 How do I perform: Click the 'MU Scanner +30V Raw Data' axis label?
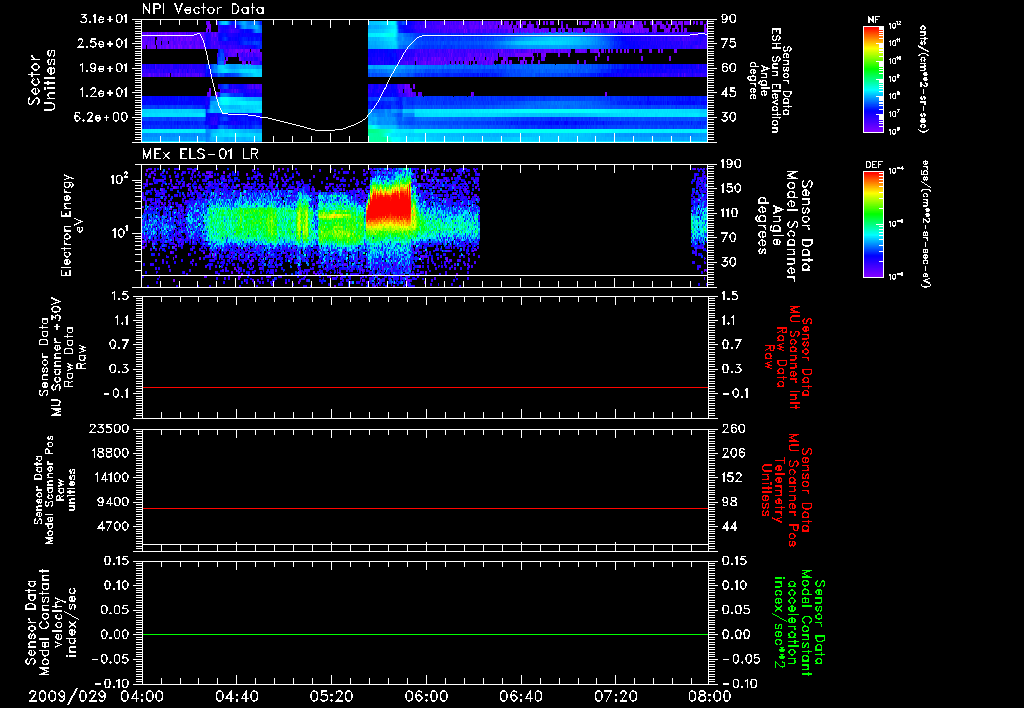tap(63, 357)
